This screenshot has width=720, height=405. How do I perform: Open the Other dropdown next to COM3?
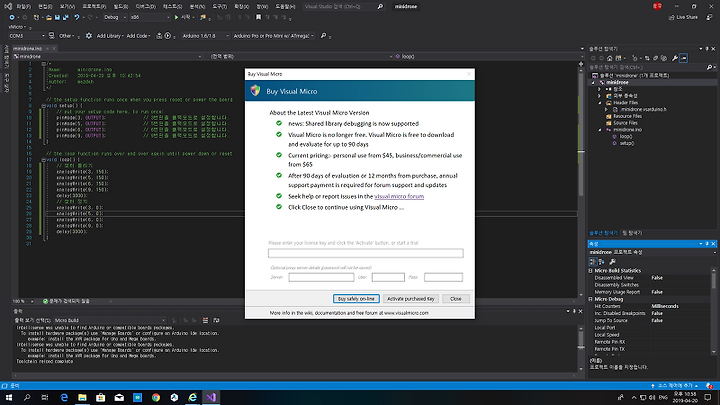66,35
